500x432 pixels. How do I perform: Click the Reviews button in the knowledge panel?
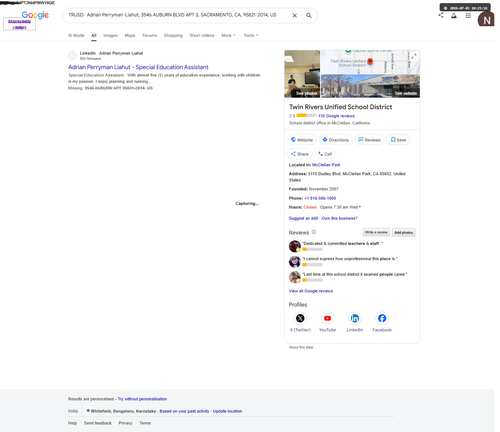tap(369, 140)
